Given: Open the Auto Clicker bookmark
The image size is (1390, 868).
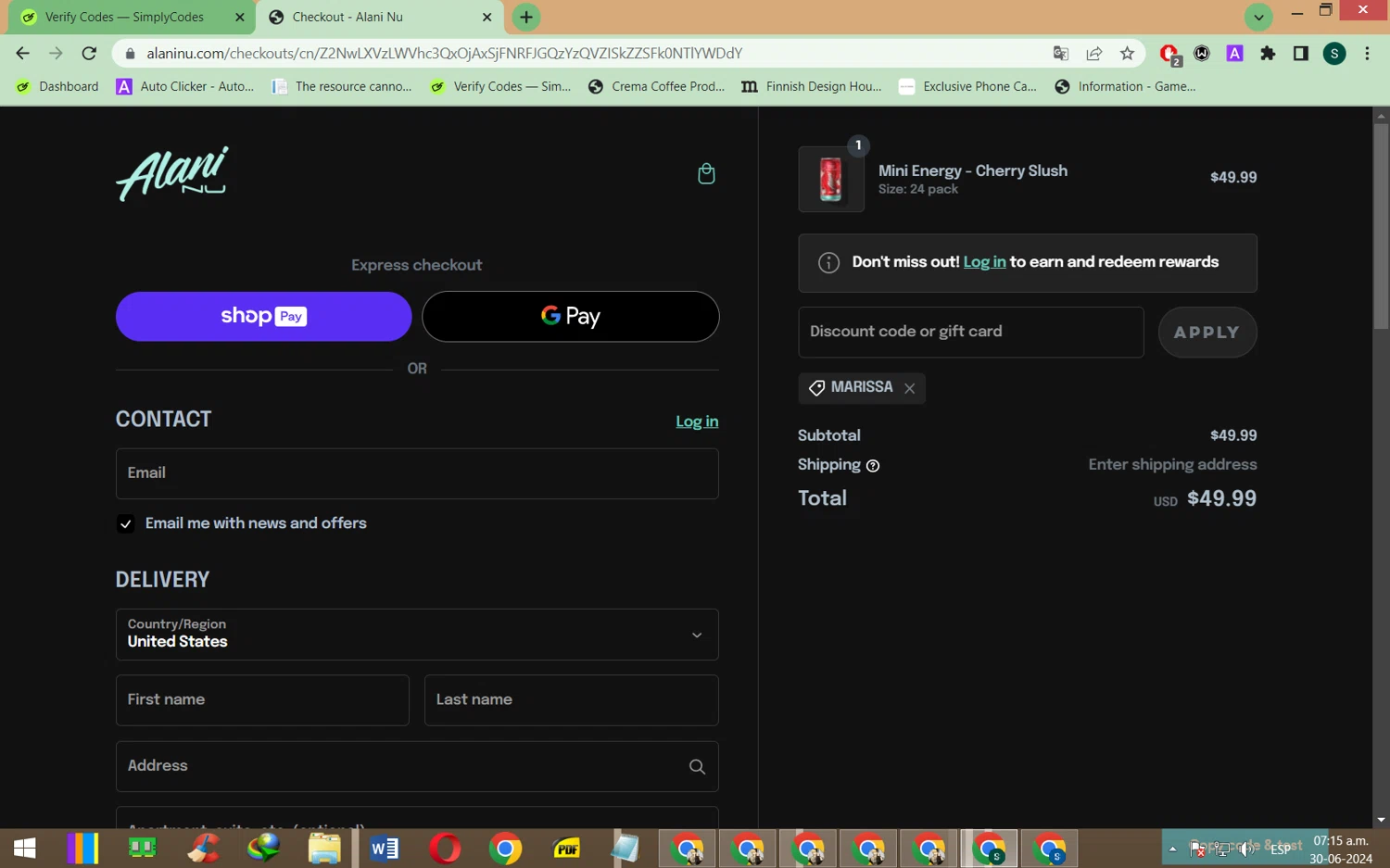Looking at the screenshot, I should (x=185, y=86).
